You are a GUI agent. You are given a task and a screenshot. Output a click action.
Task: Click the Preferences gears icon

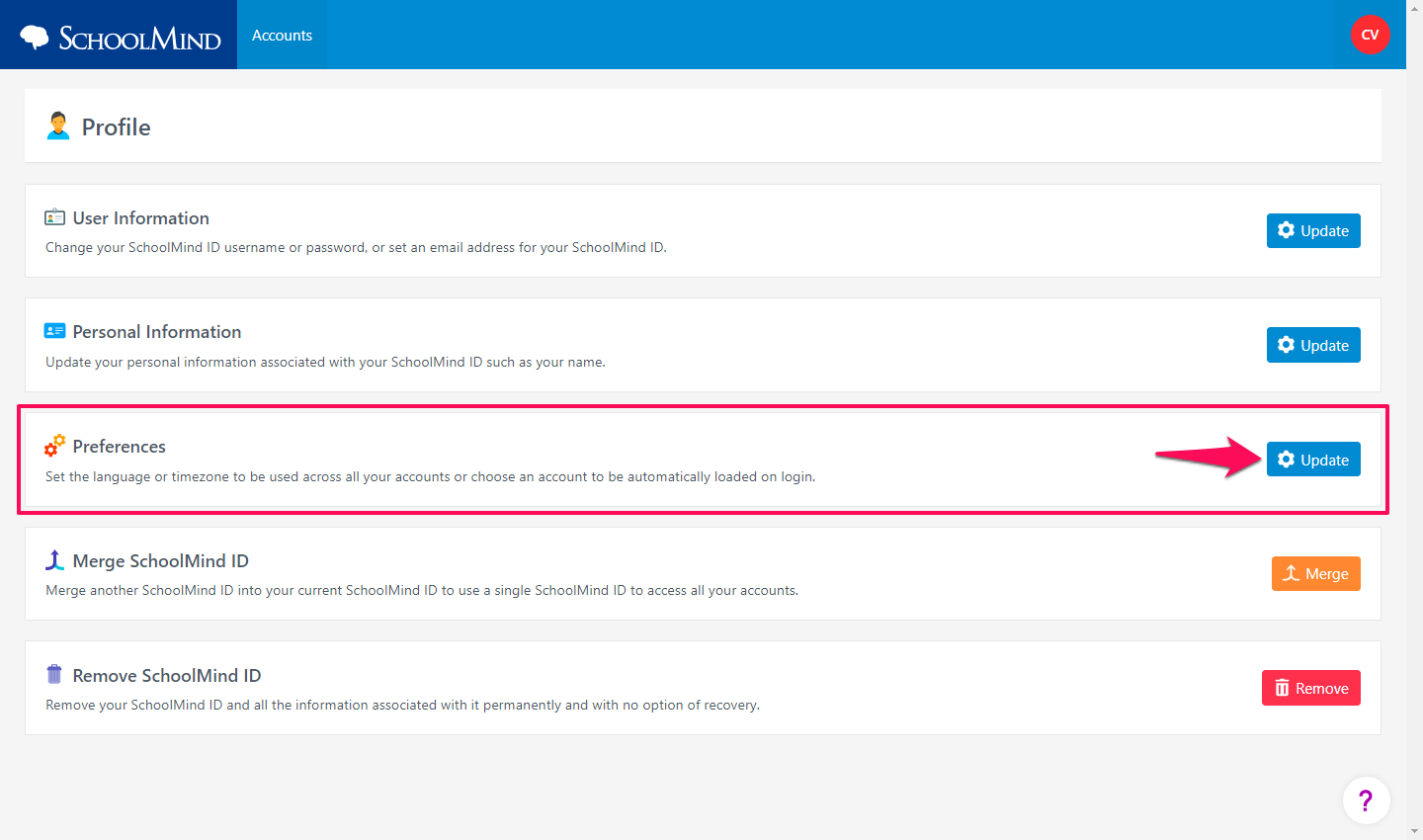(x=55, y=446)
